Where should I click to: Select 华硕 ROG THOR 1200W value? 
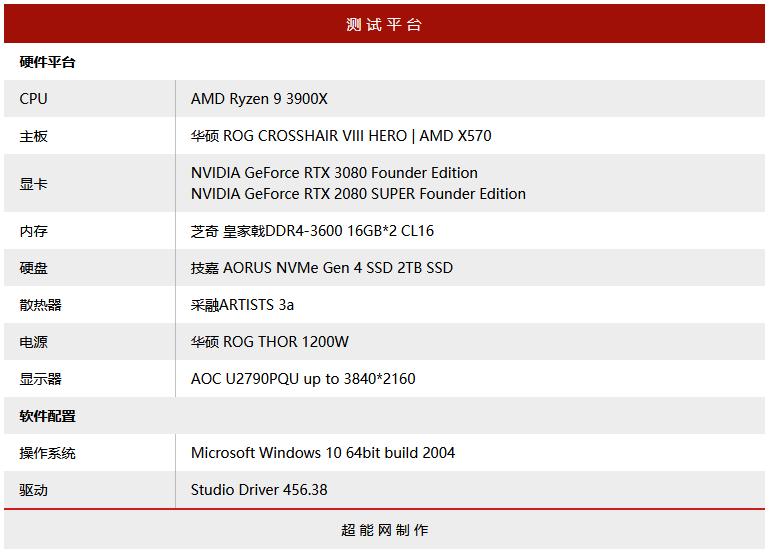tap(270, 342)
